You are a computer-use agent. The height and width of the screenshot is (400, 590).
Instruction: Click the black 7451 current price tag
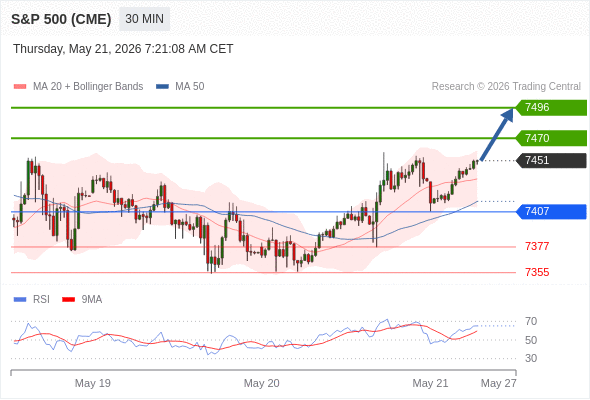(551, 160)
